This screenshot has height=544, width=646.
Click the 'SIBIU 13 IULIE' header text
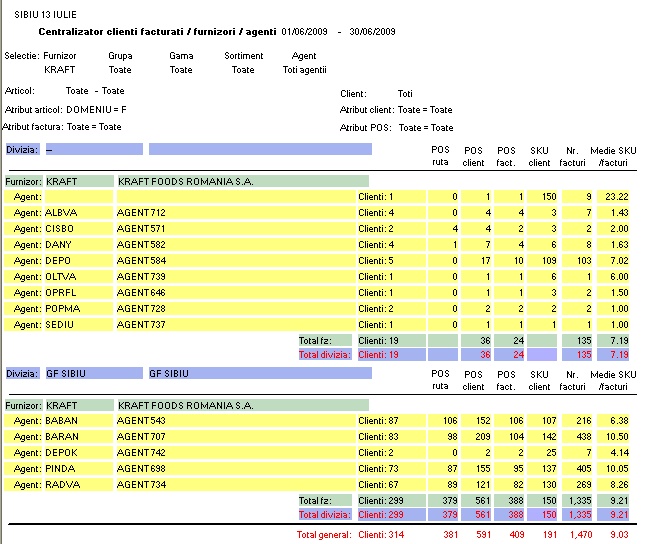point(45,15)
